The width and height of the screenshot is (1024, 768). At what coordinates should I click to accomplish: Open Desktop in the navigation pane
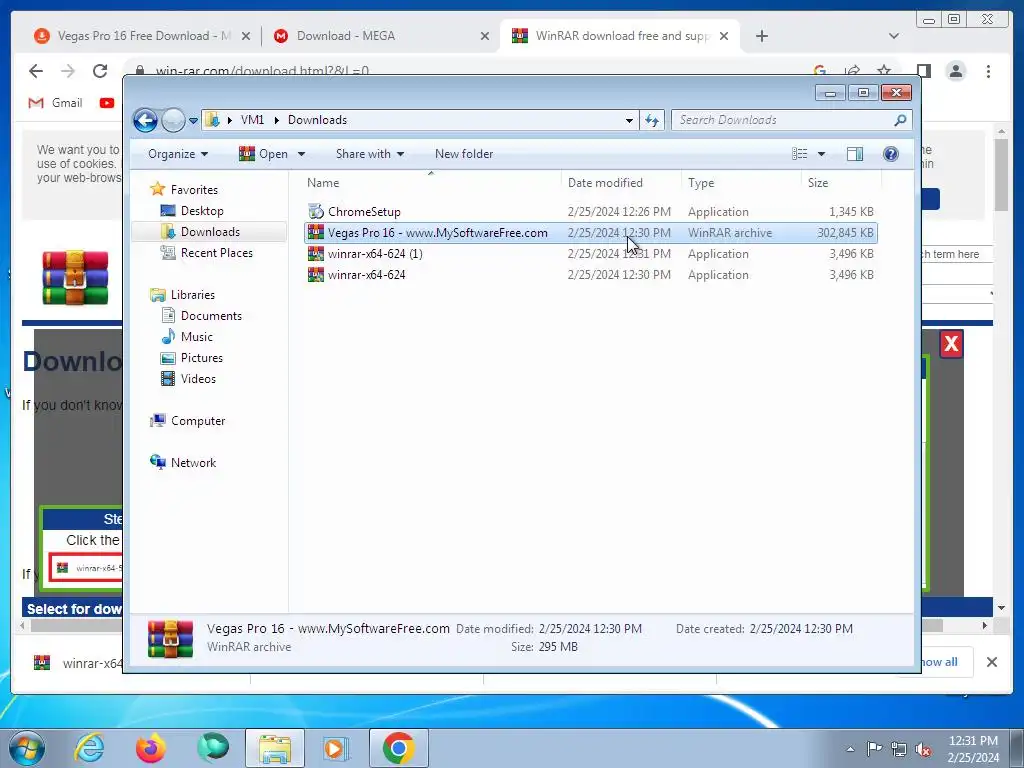pyautogui.click(x=202, y=211)
